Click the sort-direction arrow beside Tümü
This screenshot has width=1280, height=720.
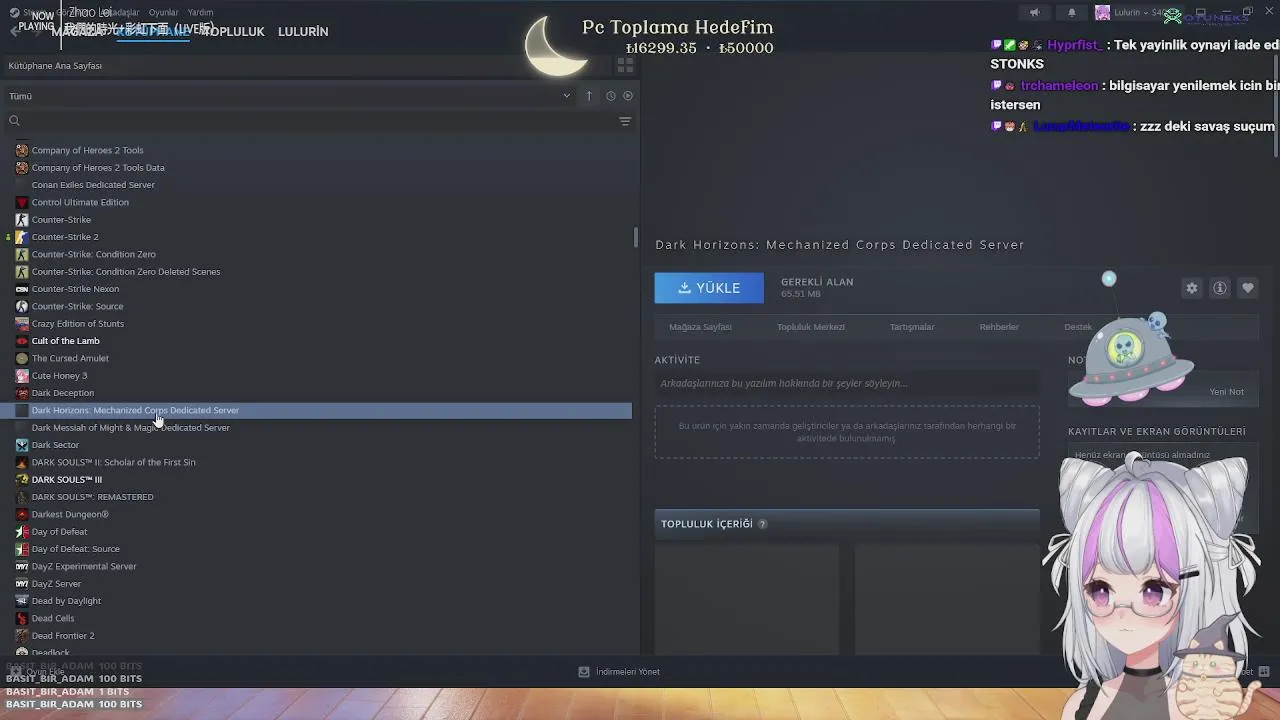click(x=589, y=96)
